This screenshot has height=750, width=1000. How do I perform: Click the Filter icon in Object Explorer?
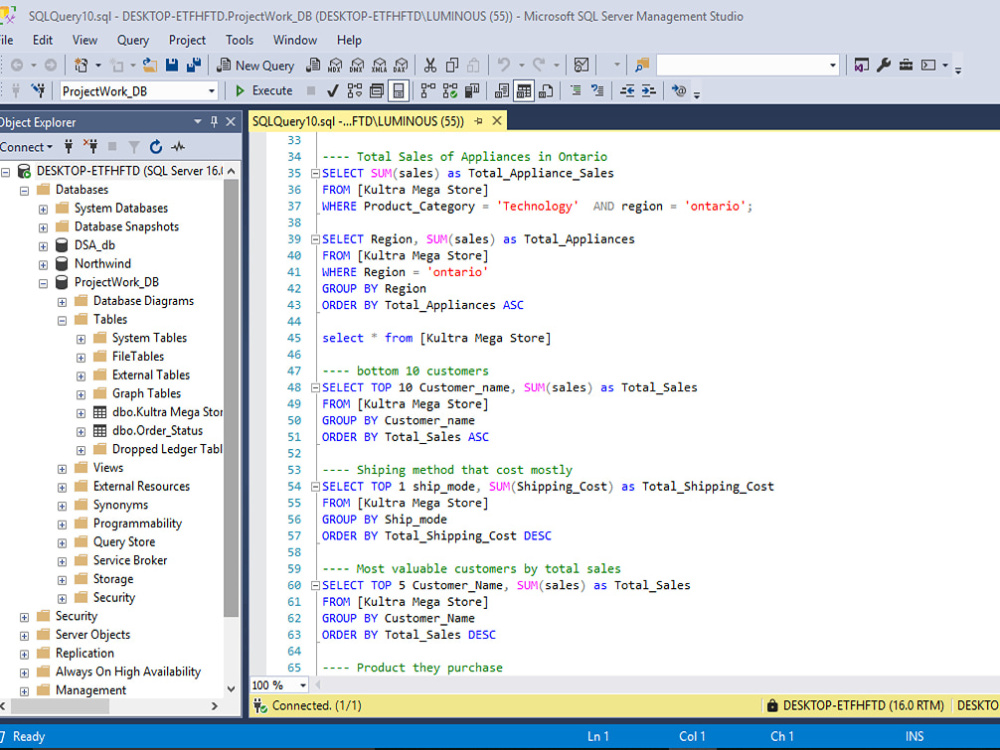(134, 147)
